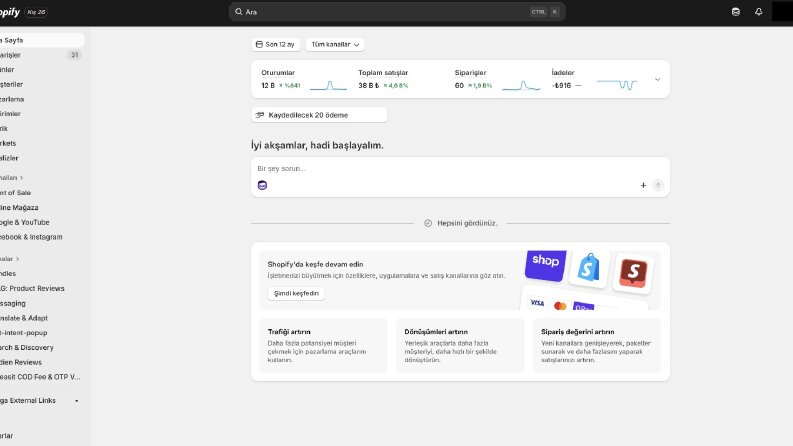The width and height of the screenshot is (793, 446).
Task: Open the COD Fee & OTP app
Action: [x=40, y=377]
